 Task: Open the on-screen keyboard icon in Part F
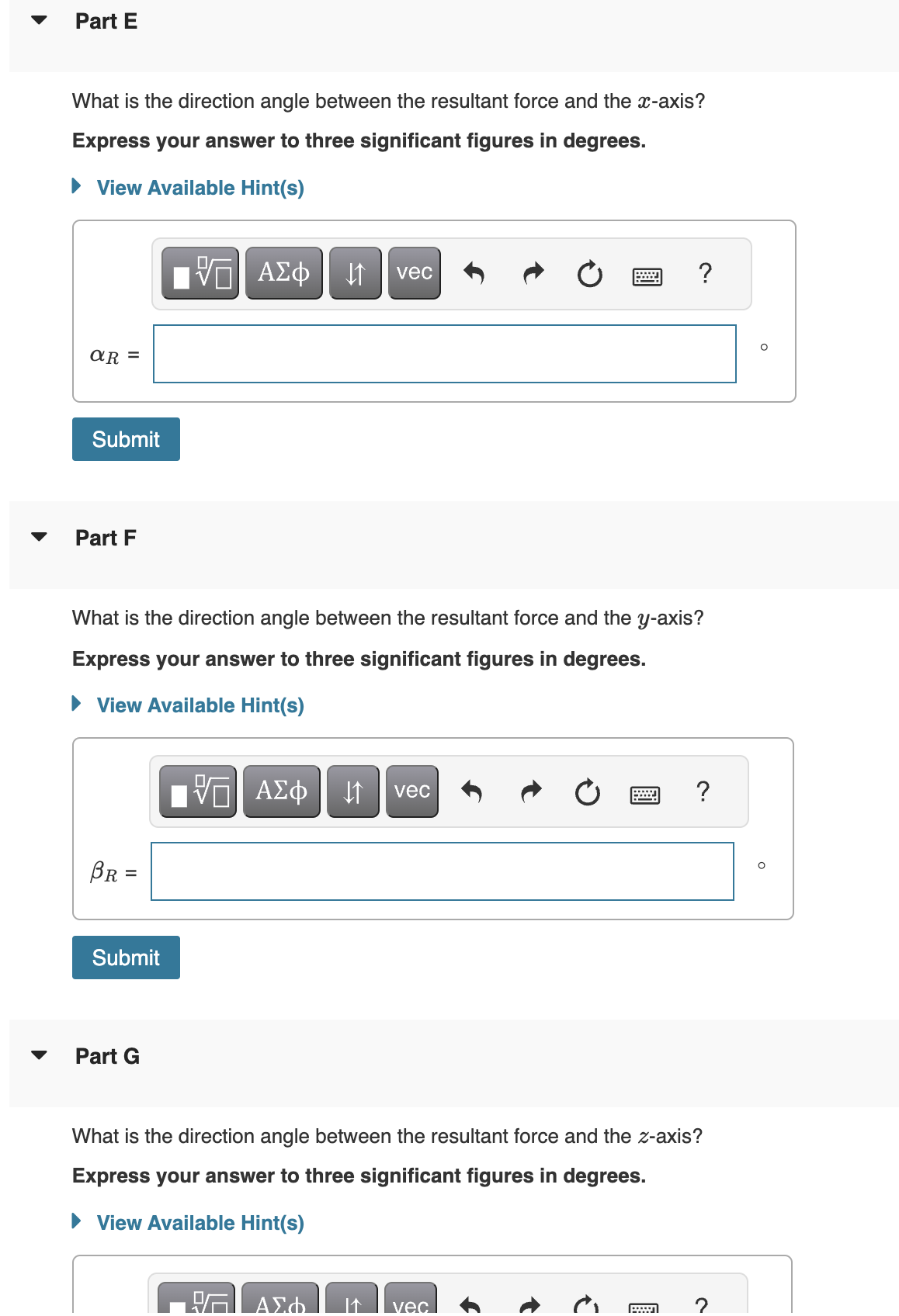(x=646, y=793)
